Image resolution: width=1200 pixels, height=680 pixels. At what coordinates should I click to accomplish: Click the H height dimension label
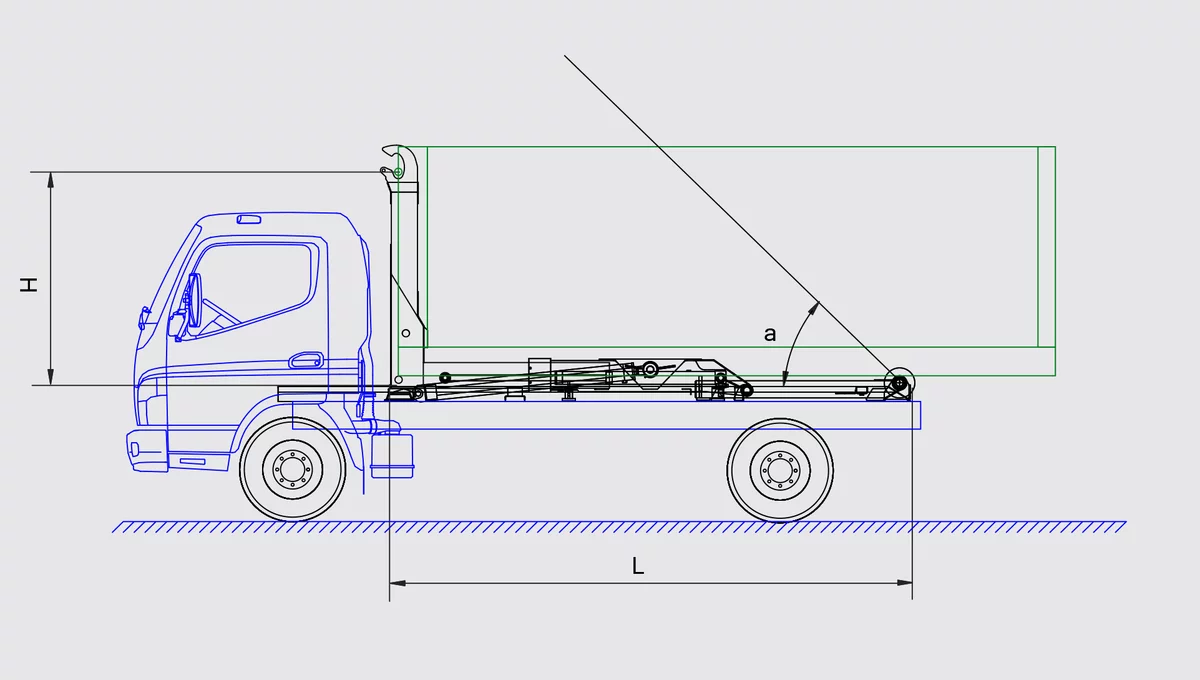pyautogui.click(x=31, y=284)
